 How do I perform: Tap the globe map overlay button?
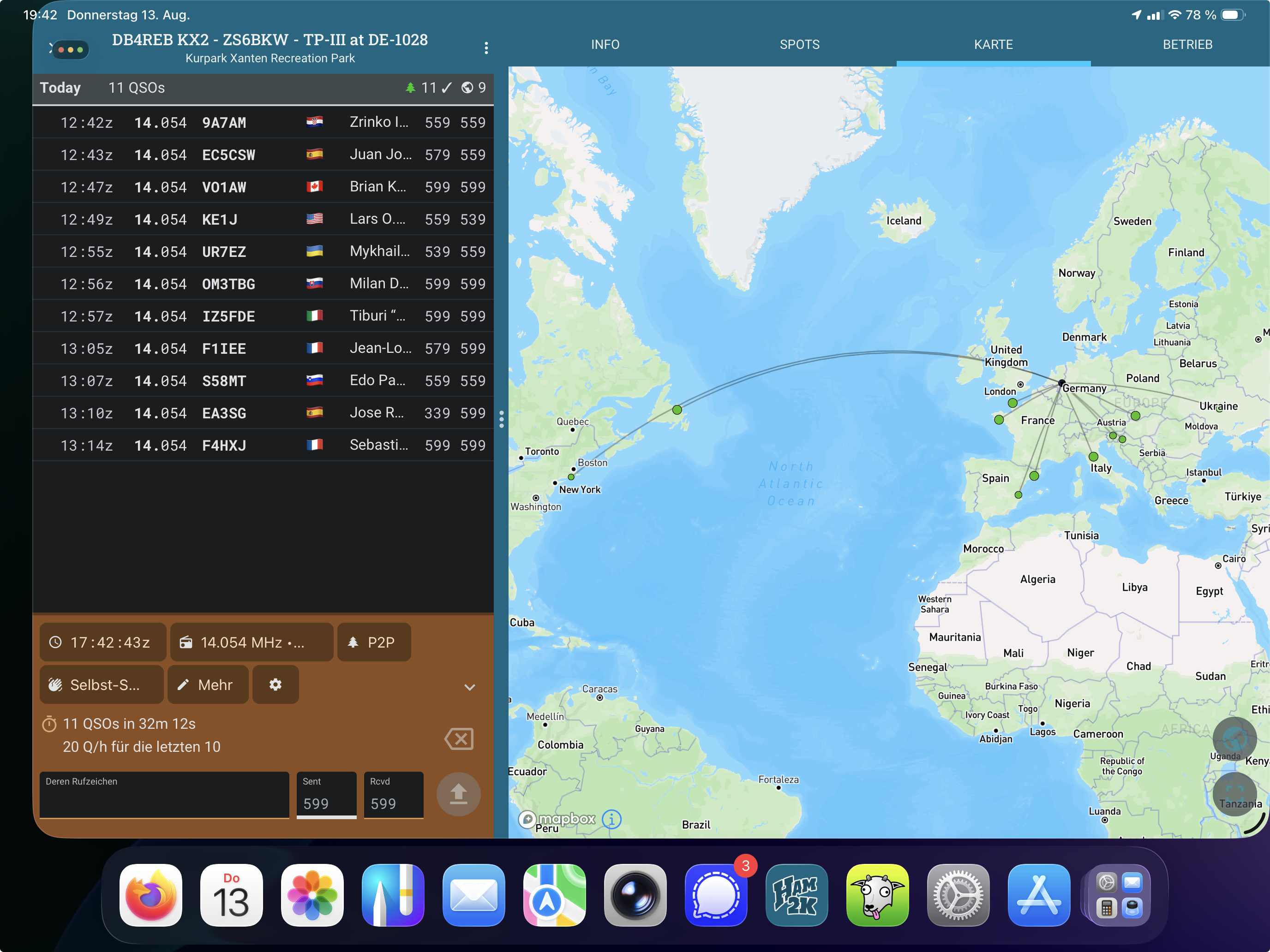click(x=1234, y=738)
